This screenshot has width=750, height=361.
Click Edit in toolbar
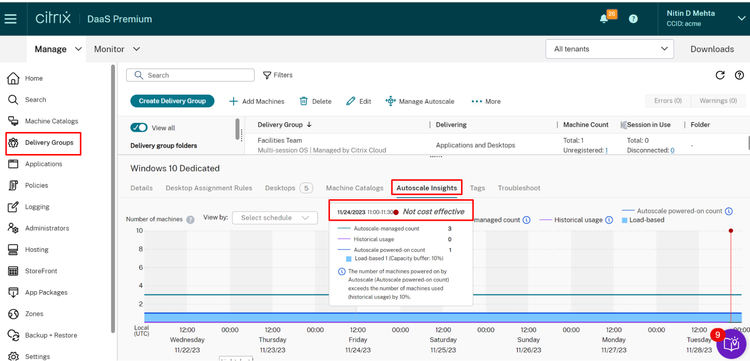click(359, 101)
